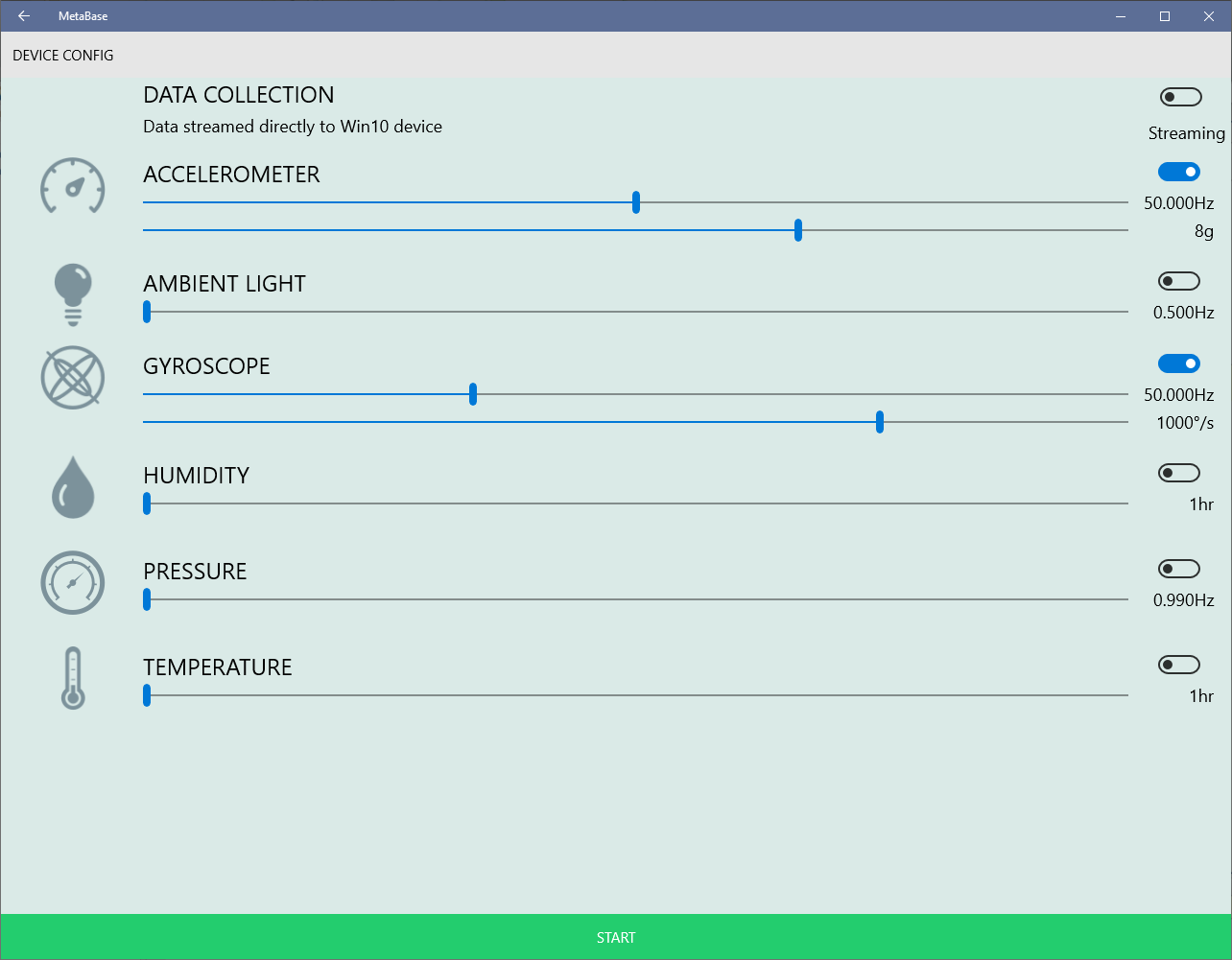Enable the Ambient Light sensor toggle
Screen dimensions: 1232x960
[x=1179, y=281]
